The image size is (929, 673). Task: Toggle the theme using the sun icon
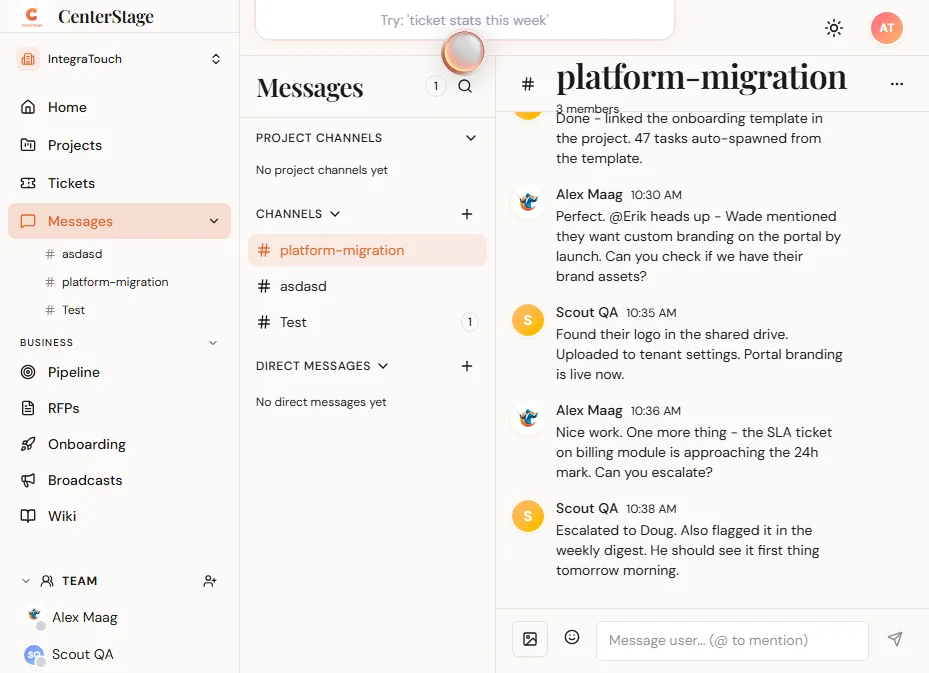(x=834, y=28)
